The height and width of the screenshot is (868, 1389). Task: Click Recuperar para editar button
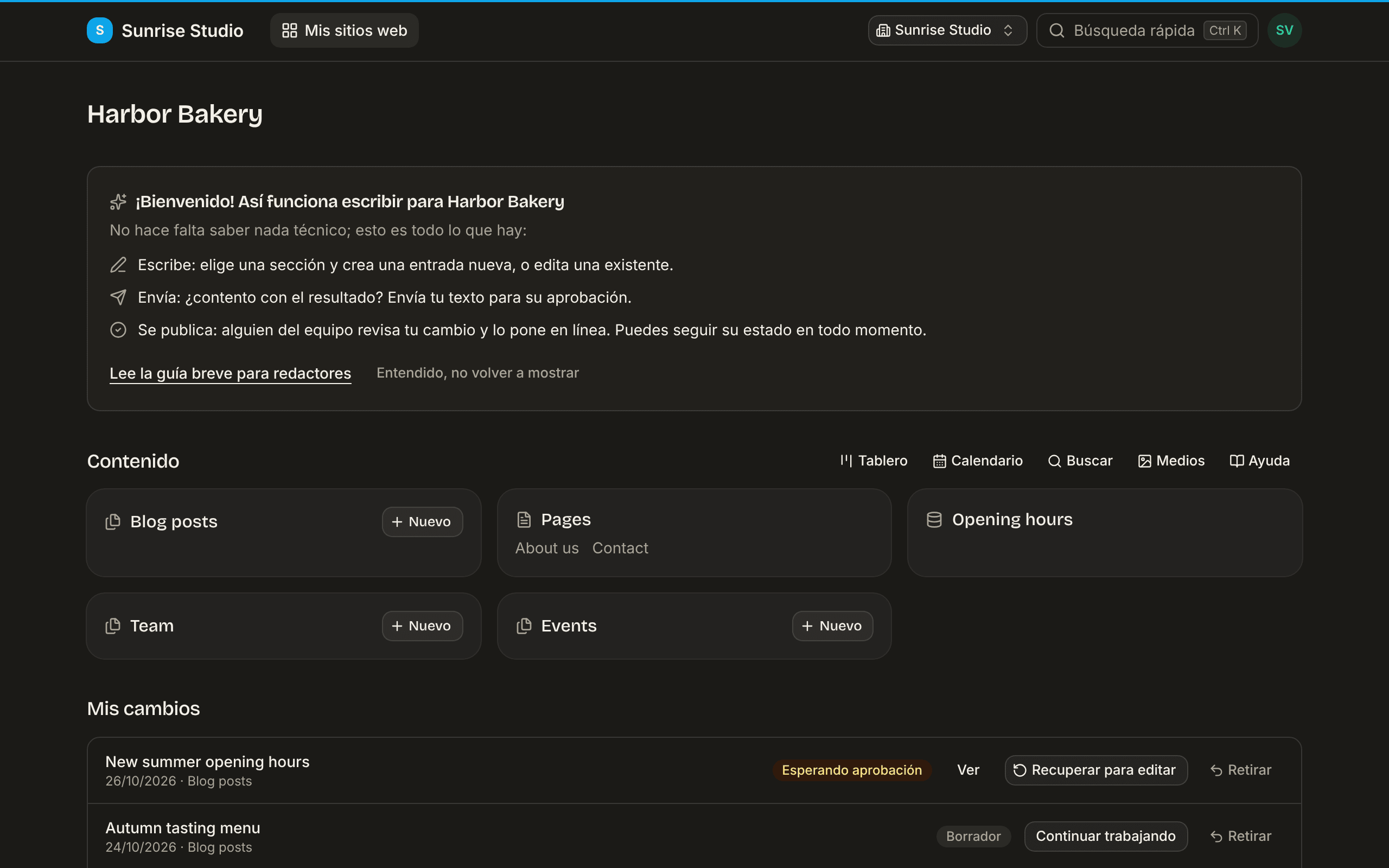[1095, 770]
